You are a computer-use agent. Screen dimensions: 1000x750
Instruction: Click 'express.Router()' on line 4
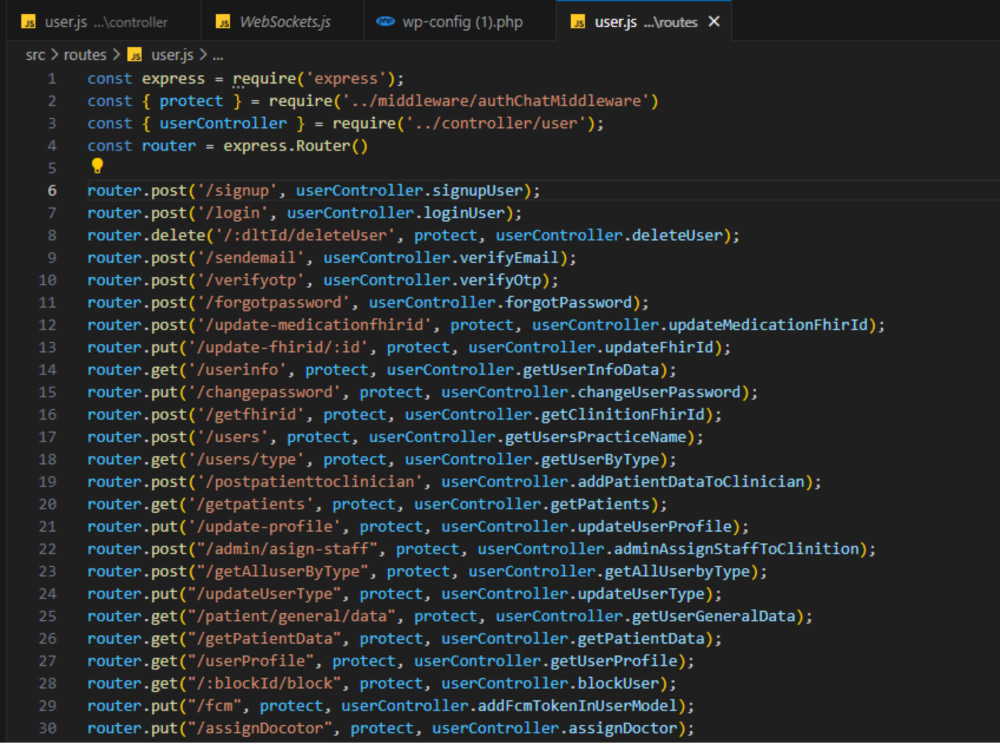295,146
